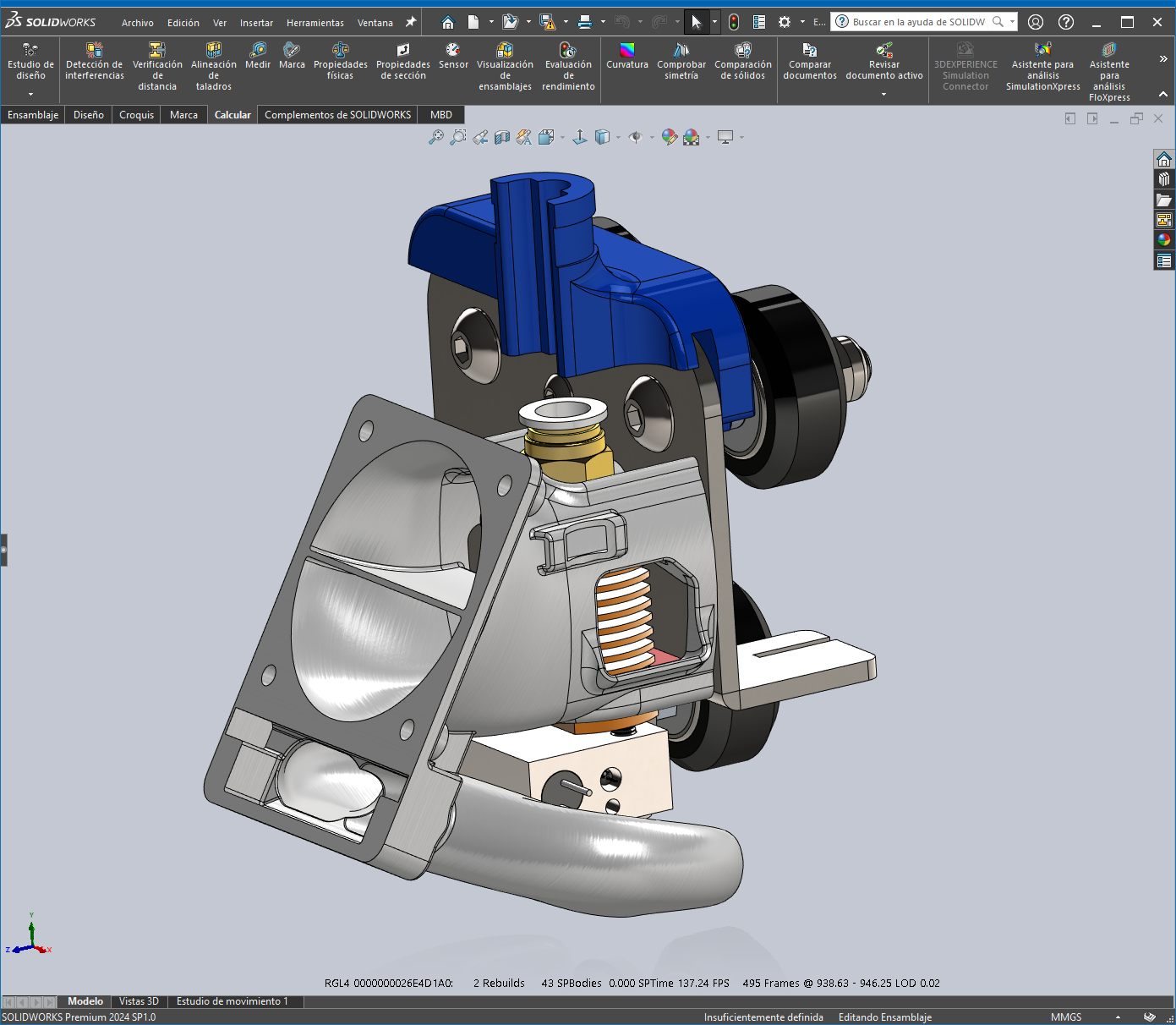Toggle the rebuild traffic light icon
Screen dimensions: 1176x1025
[x=734, y=22]
